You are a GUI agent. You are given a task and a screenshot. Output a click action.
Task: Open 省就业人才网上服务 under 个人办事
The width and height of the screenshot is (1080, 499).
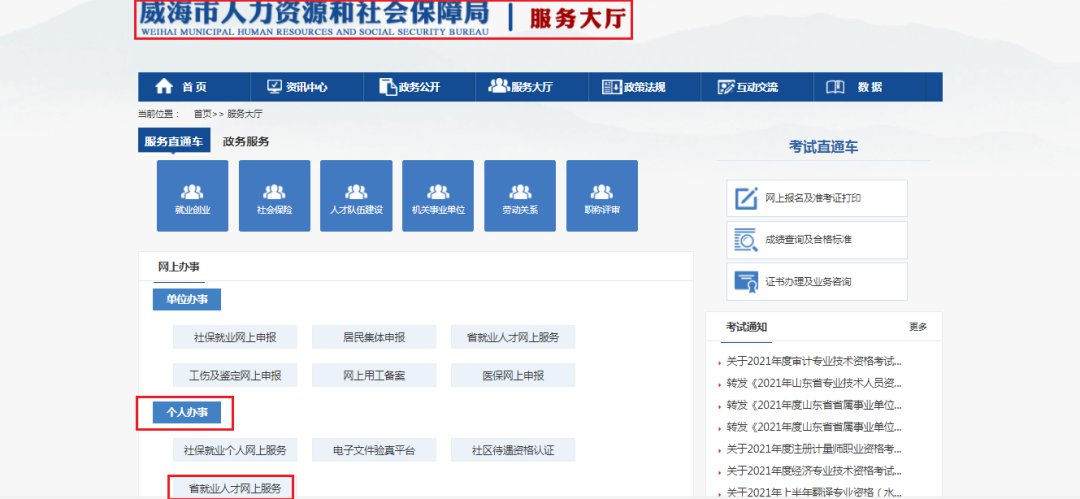235,488
